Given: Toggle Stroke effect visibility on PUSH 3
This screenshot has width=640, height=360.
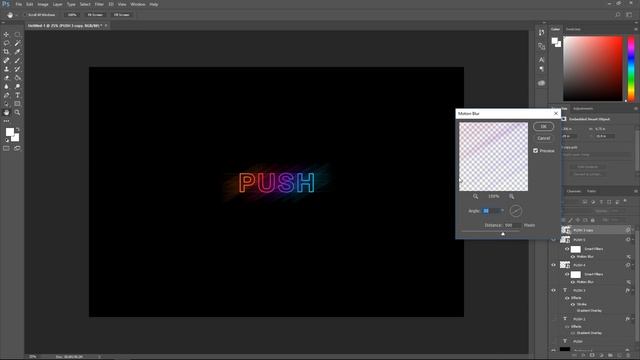Looking at the screenshot, I should click(x=573, y=304).
